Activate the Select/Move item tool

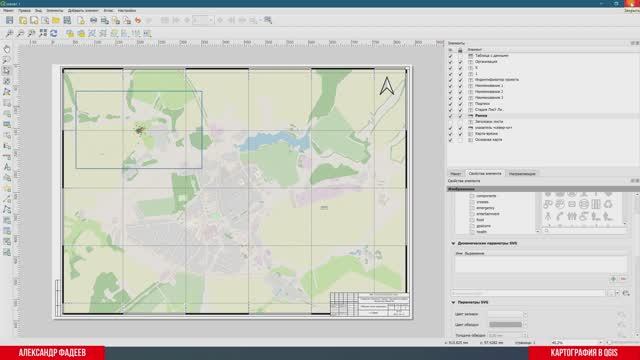point(7,71)
